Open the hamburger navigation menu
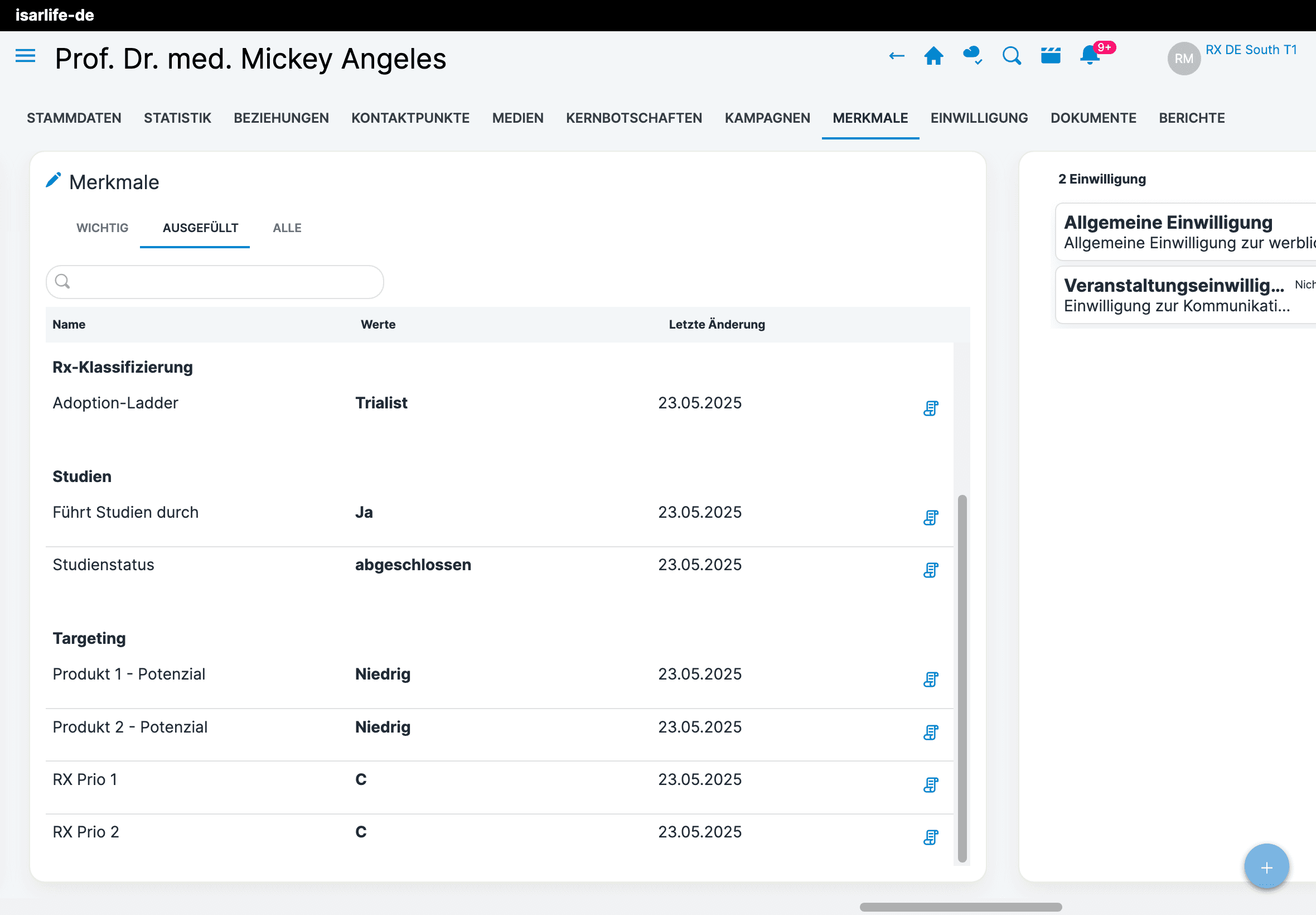 (25, 56)
